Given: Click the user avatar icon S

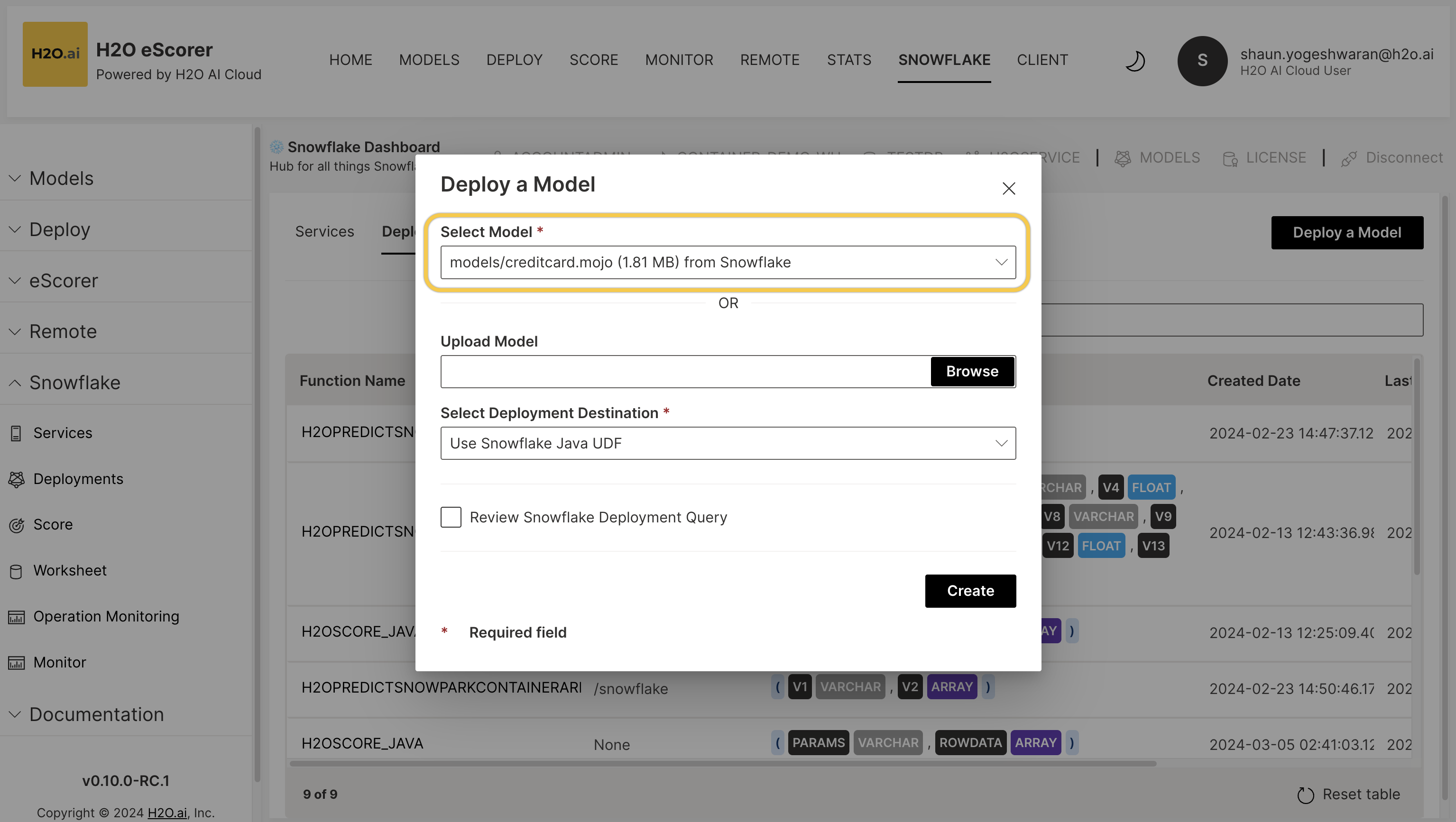Looking at the screenshot, I should 1202,61.
